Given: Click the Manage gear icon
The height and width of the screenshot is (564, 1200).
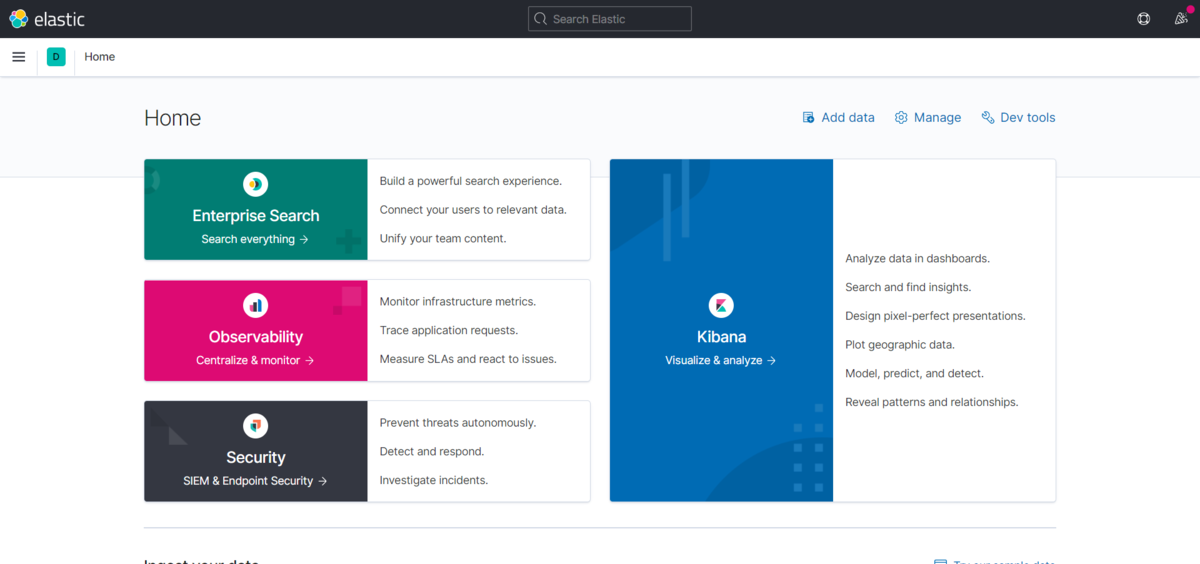Looking at the screenshot, I should (x=901, y=118).
